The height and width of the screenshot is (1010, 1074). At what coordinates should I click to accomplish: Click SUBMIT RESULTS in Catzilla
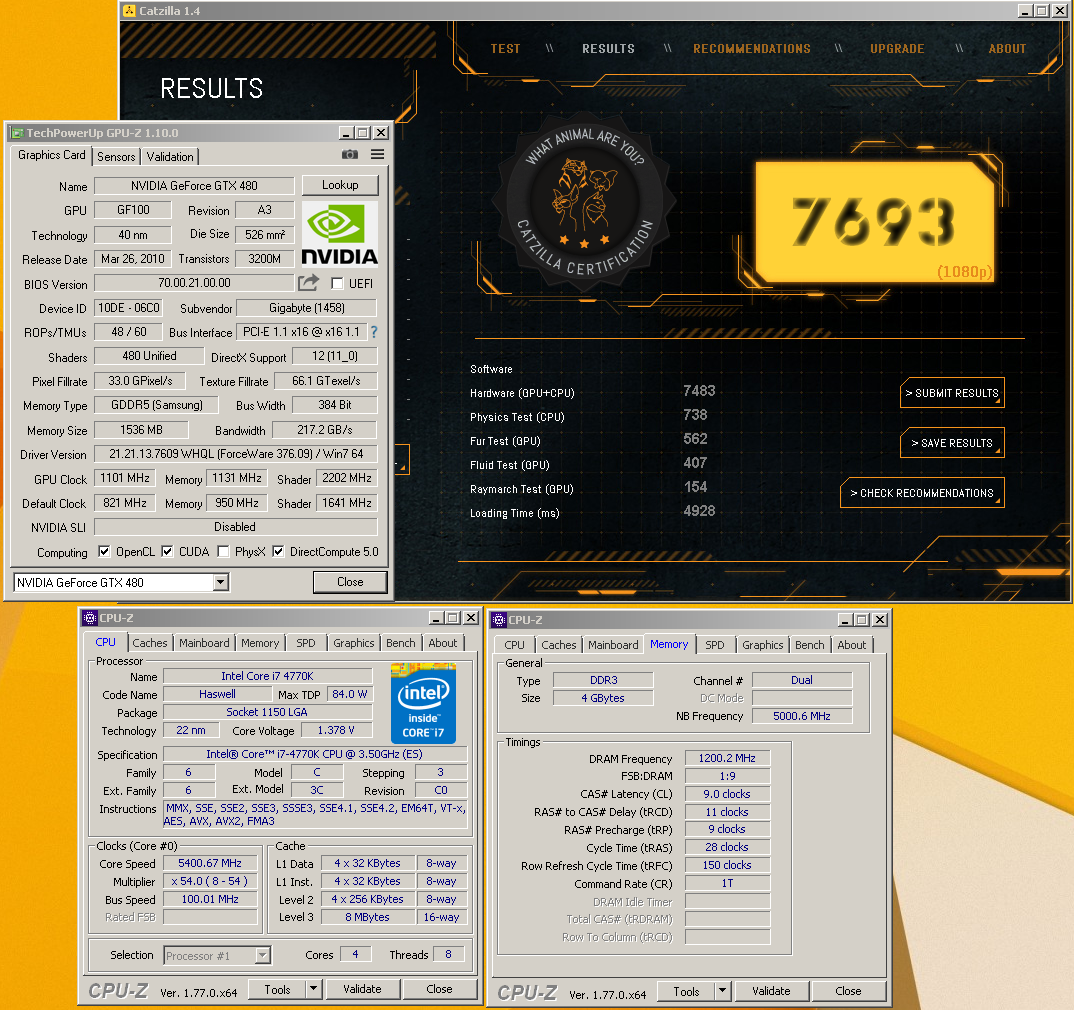(x=952, y=393)
